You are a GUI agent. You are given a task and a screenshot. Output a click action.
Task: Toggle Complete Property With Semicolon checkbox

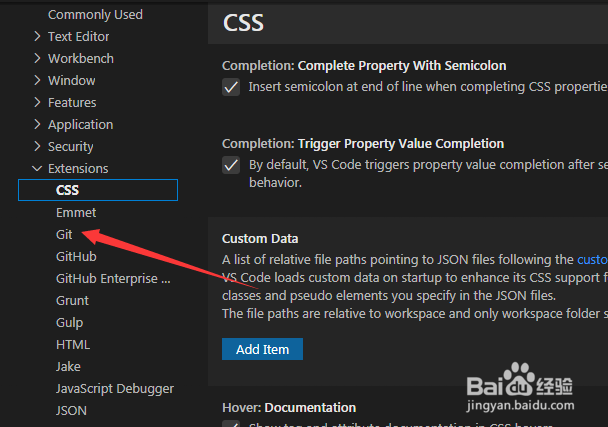click(231, 87)
